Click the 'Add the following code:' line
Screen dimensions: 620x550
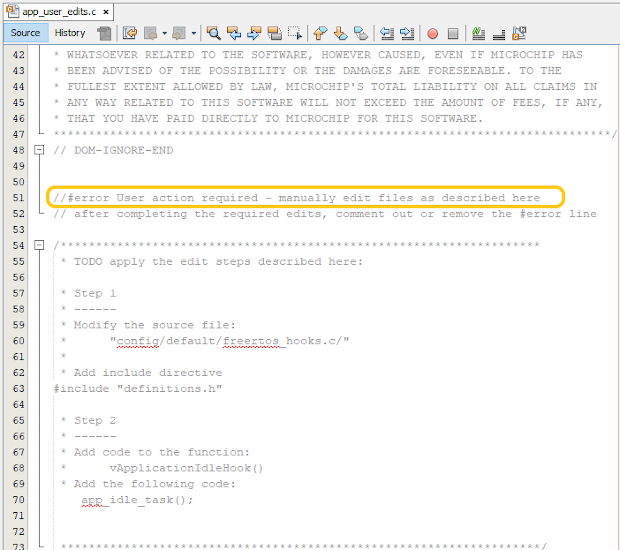click(148, 484)
